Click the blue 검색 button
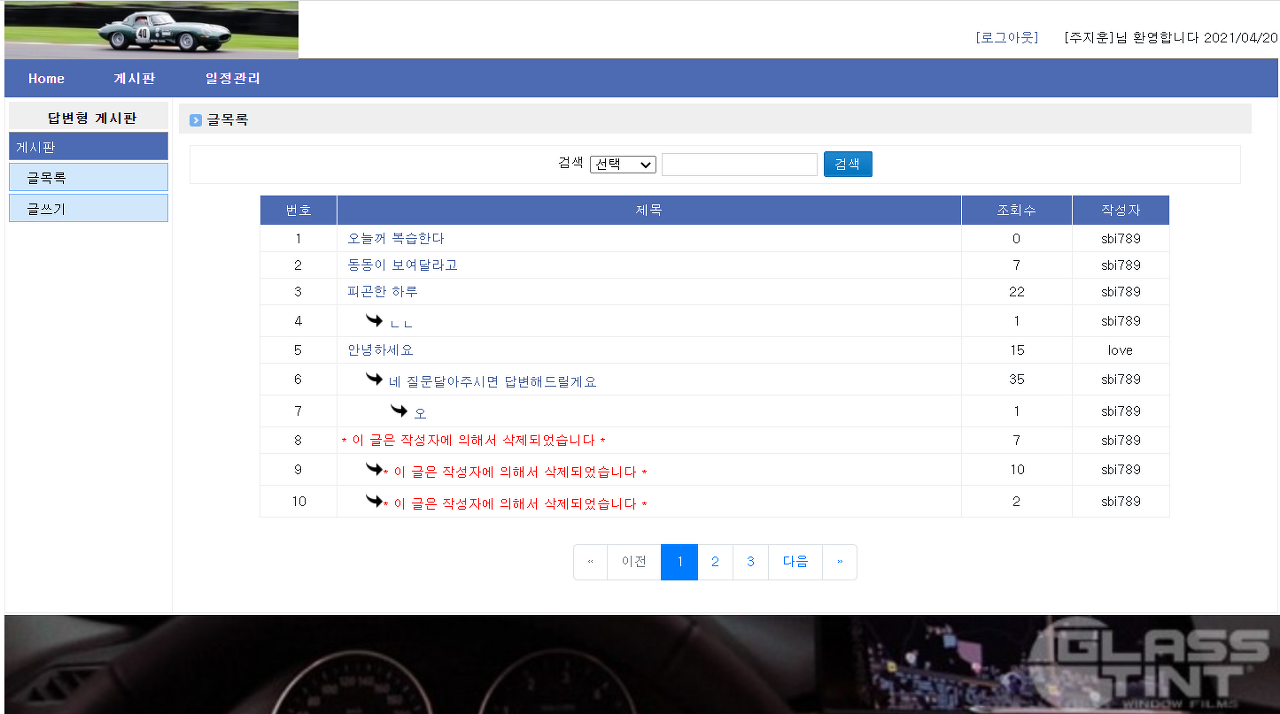This screenshot has width=1280, height=714. 848,164
